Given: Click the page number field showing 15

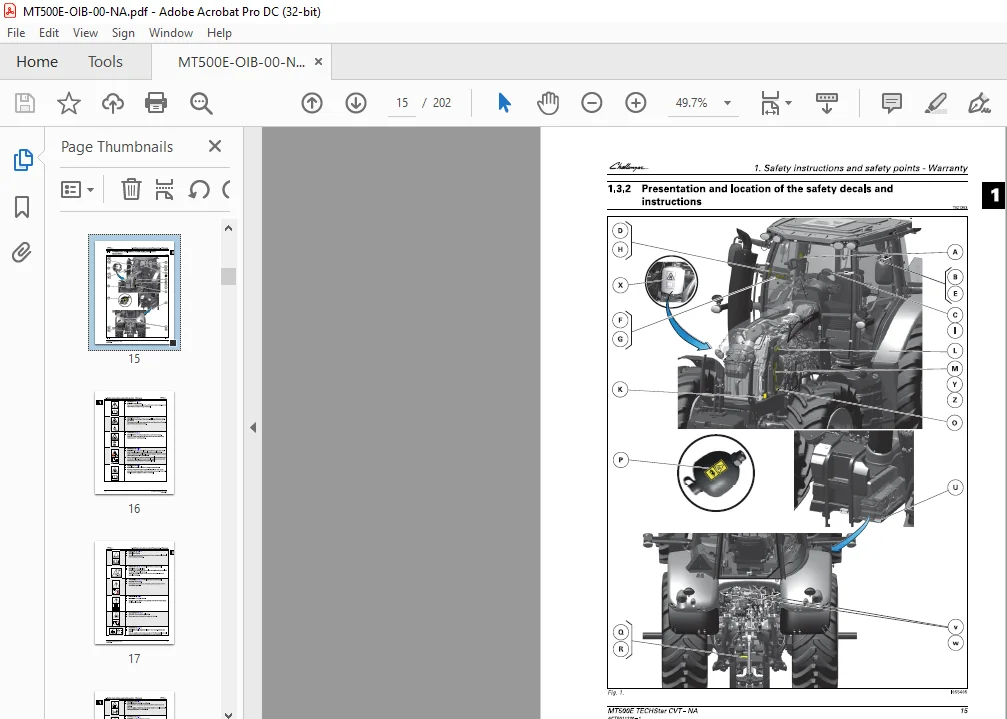Looking at the screenshot, I should (x=402, y=103).
